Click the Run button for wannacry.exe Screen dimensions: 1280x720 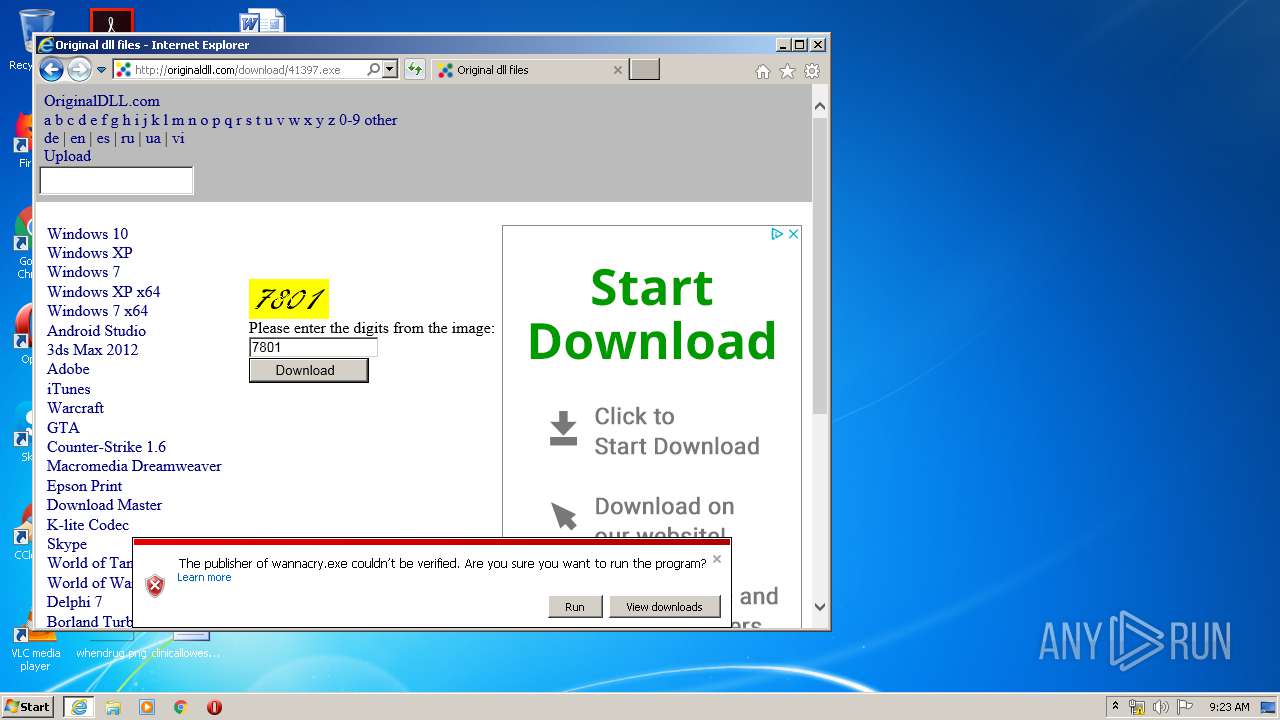[574, 607]
